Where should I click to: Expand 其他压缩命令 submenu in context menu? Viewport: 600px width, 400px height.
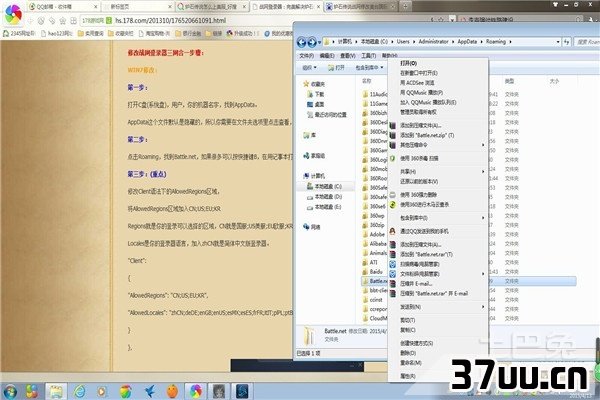click(438, 145)
